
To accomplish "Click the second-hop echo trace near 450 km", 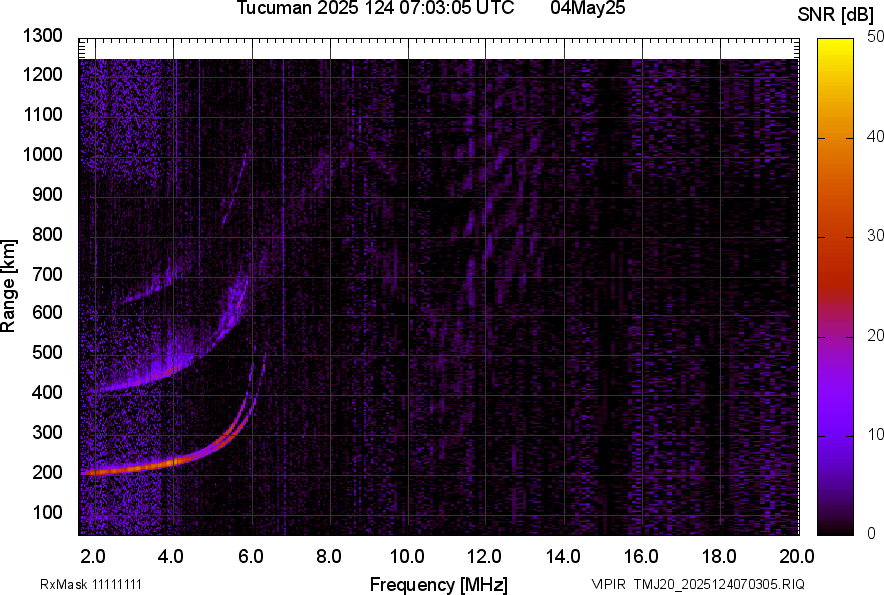I will click(x=169, y=372).
